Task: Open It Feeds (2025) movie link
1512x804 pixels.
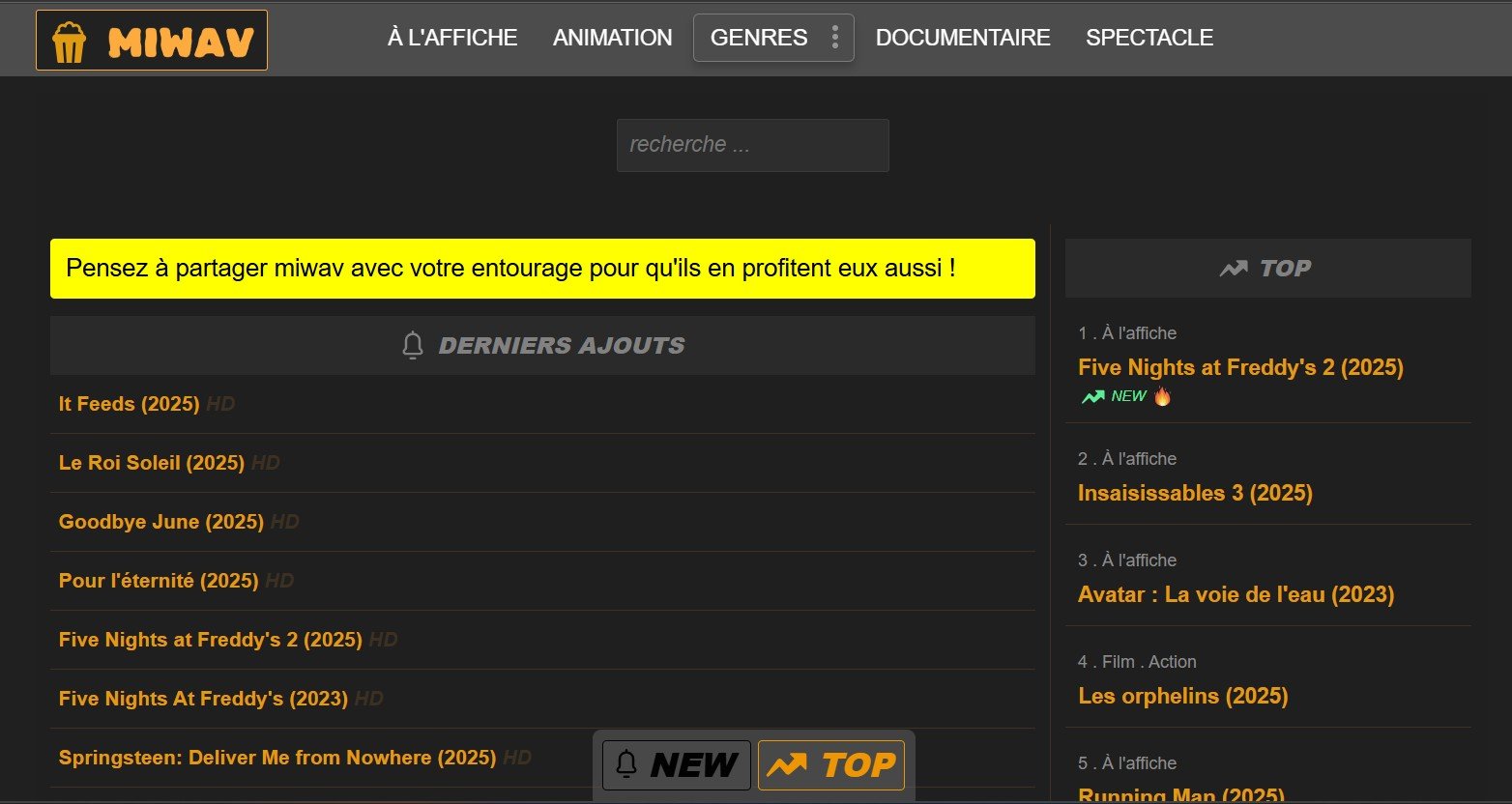Action: pyautogui.click(x=129, y=404)
